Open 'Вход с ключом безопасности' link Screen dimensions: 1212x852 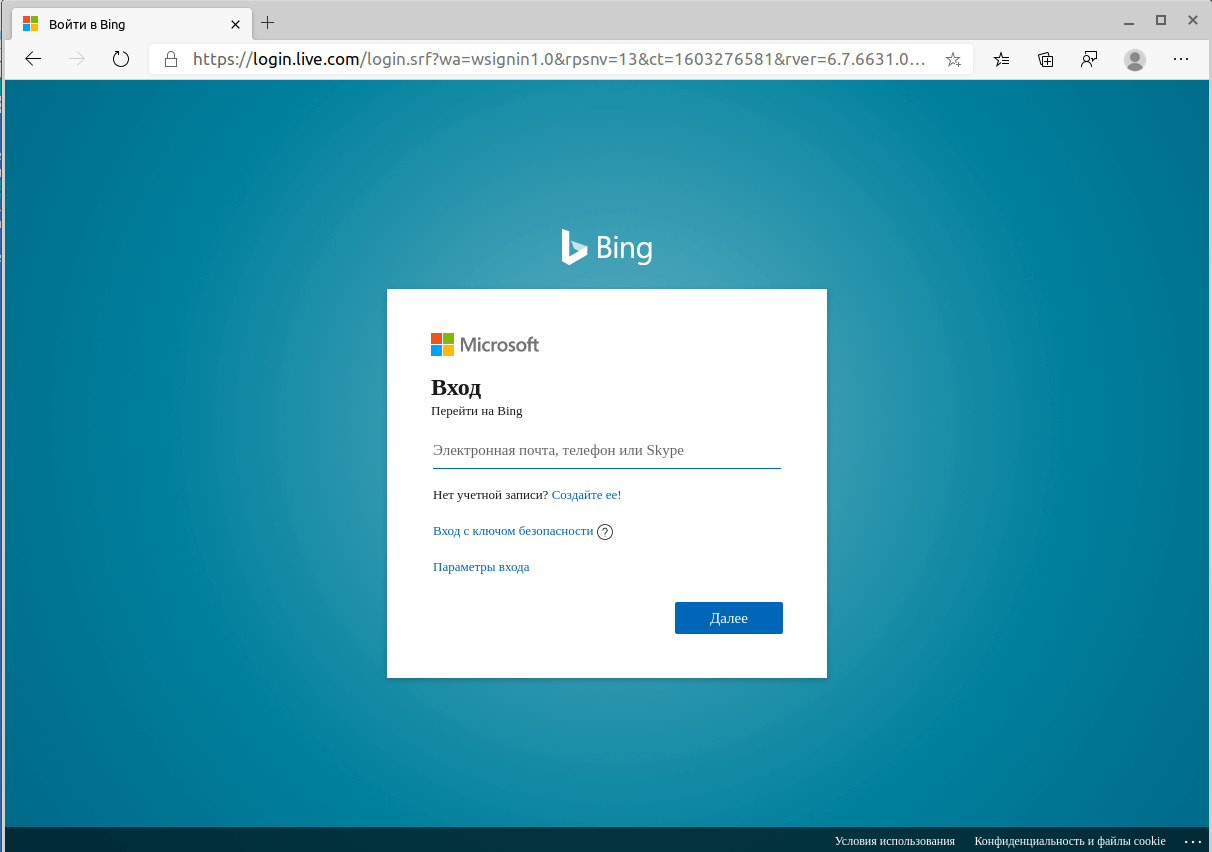click(513, 531)
